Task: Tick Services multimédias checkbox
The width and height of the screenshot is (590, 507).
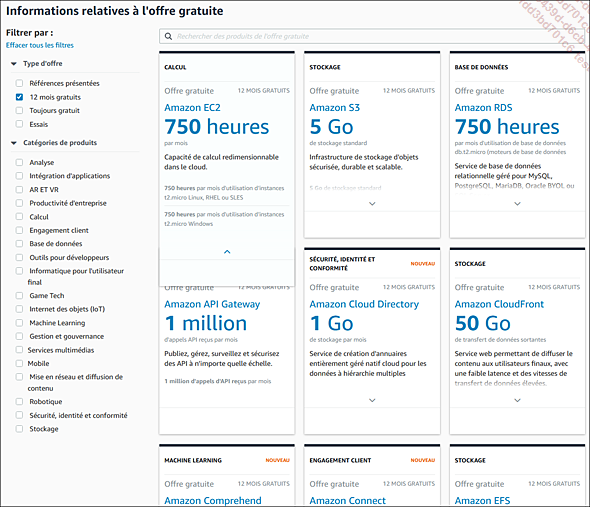Action: click(19, 350)
